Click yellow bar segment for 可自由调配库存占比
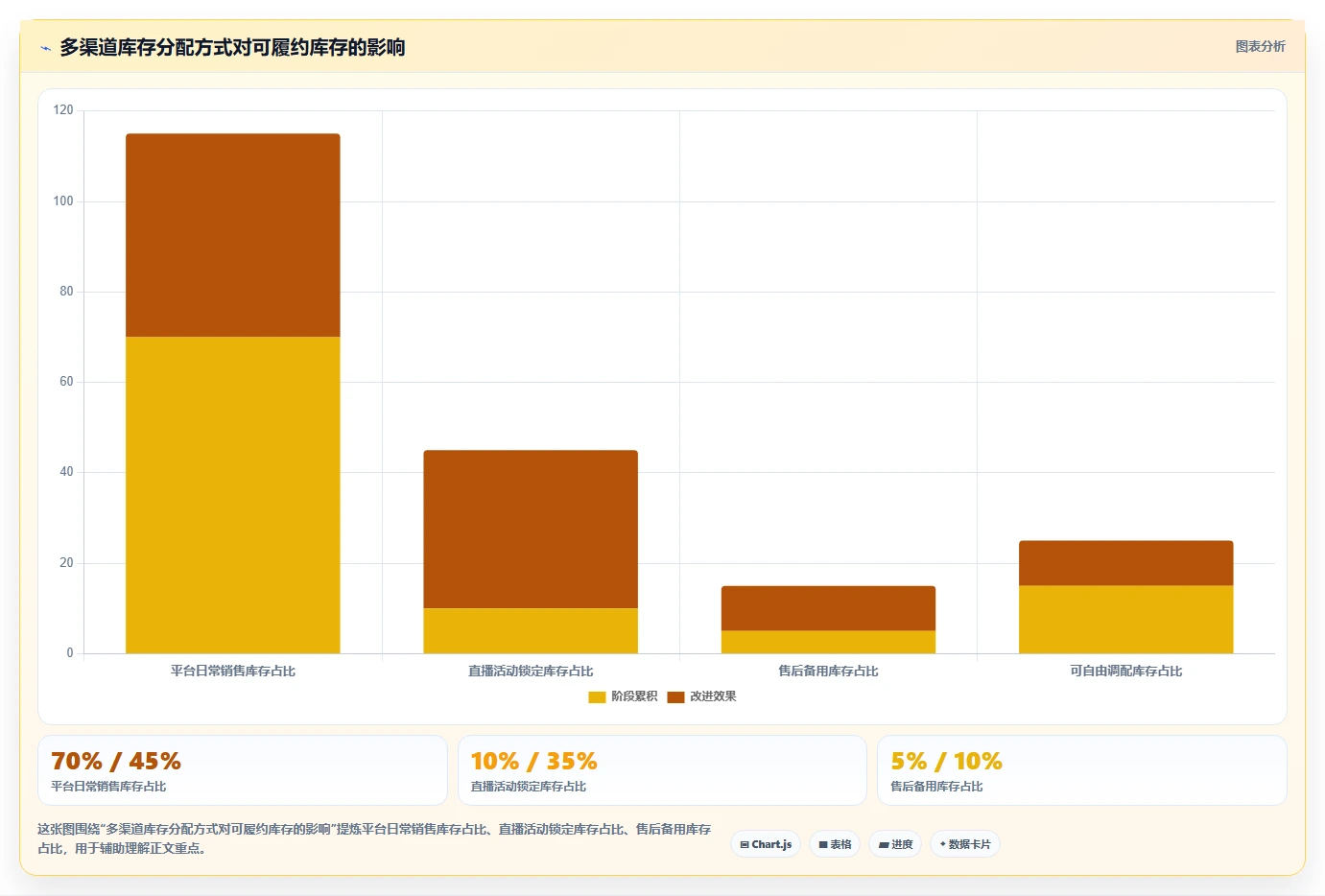Viewport: 1325px width, 896px height. pyautogui.click(x=1126, y=620)
